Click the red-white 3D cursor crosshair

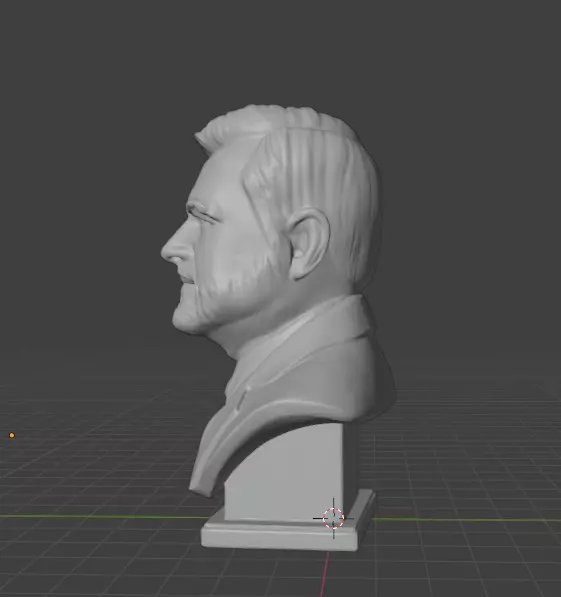pyautogui.click(x=333, y=518)
